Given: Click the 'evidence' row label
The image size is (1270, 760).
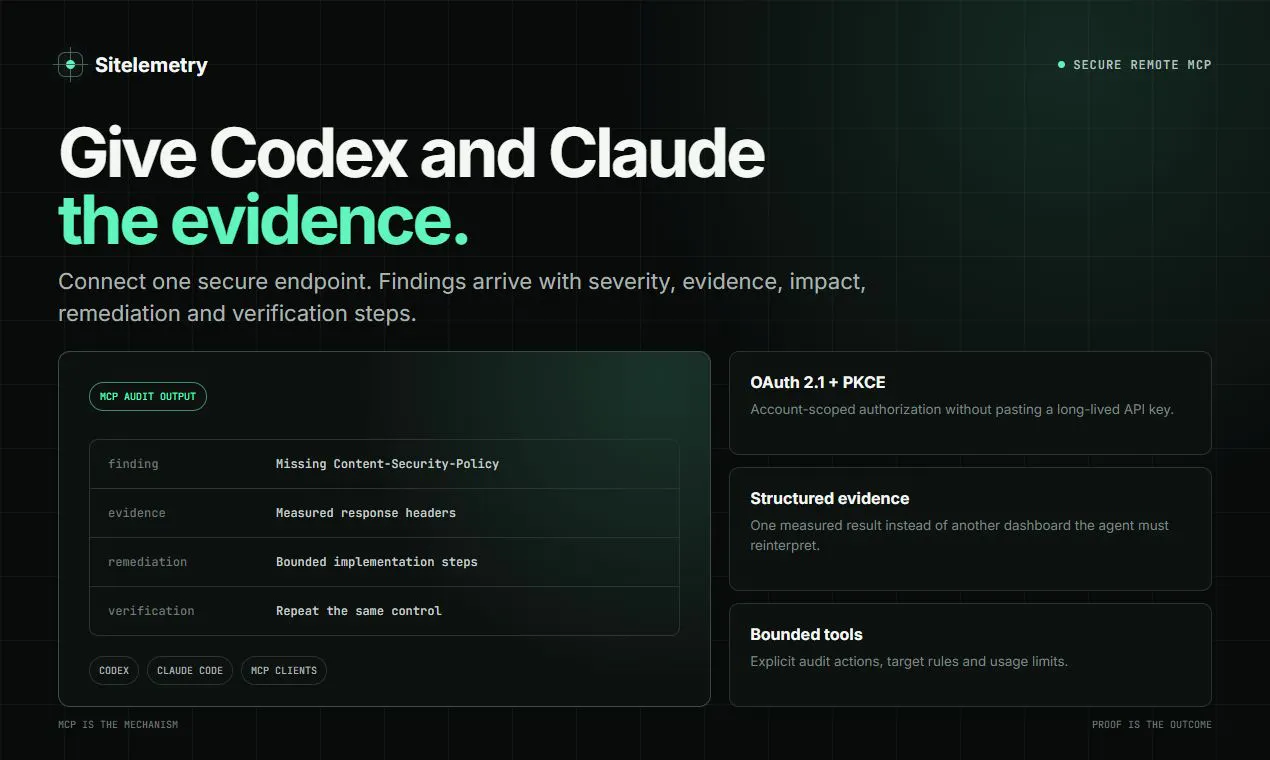Looking at the screenshot, I should pos(137,513).
